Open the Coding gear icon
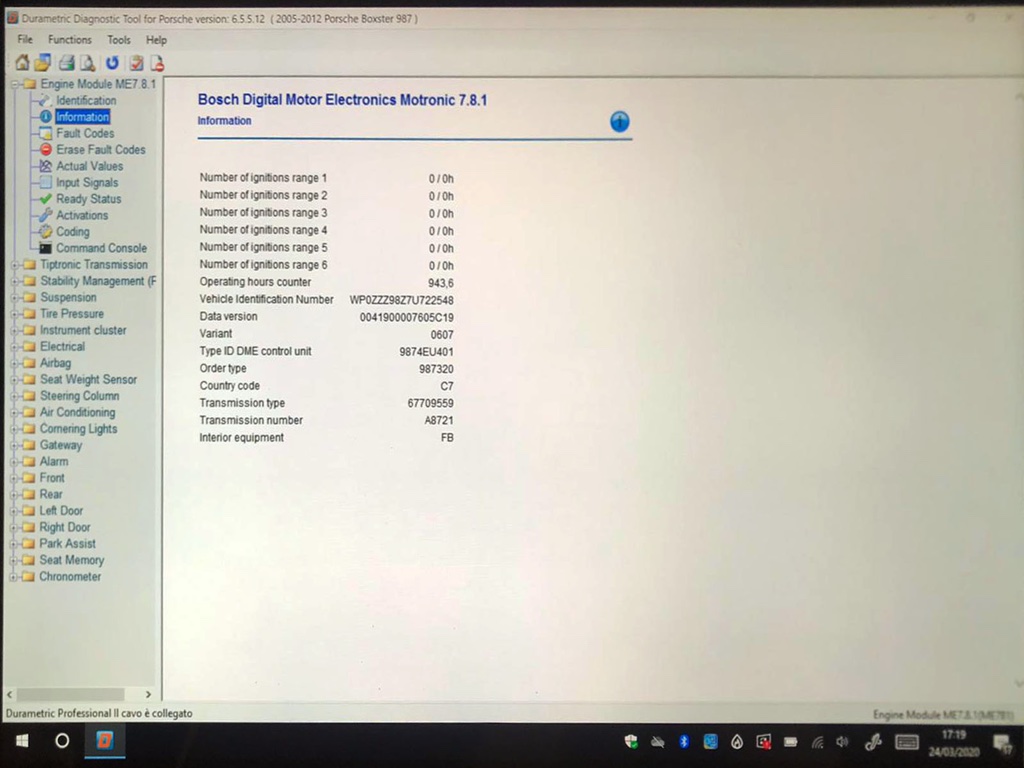Screen dimensions: 1024x768 (45, 231)
